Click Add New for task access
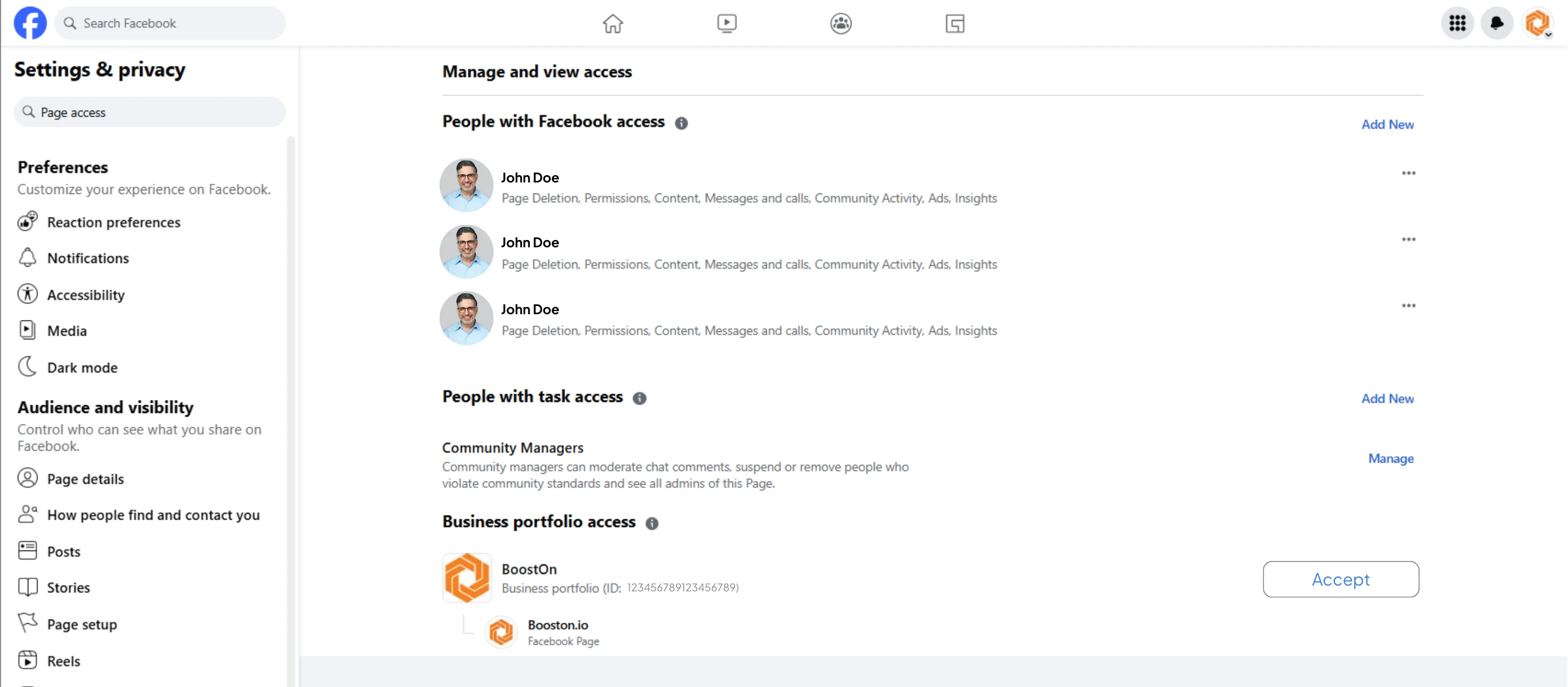The width and height of the screenshot is (1568, 687). click(x=1387, y=398)
